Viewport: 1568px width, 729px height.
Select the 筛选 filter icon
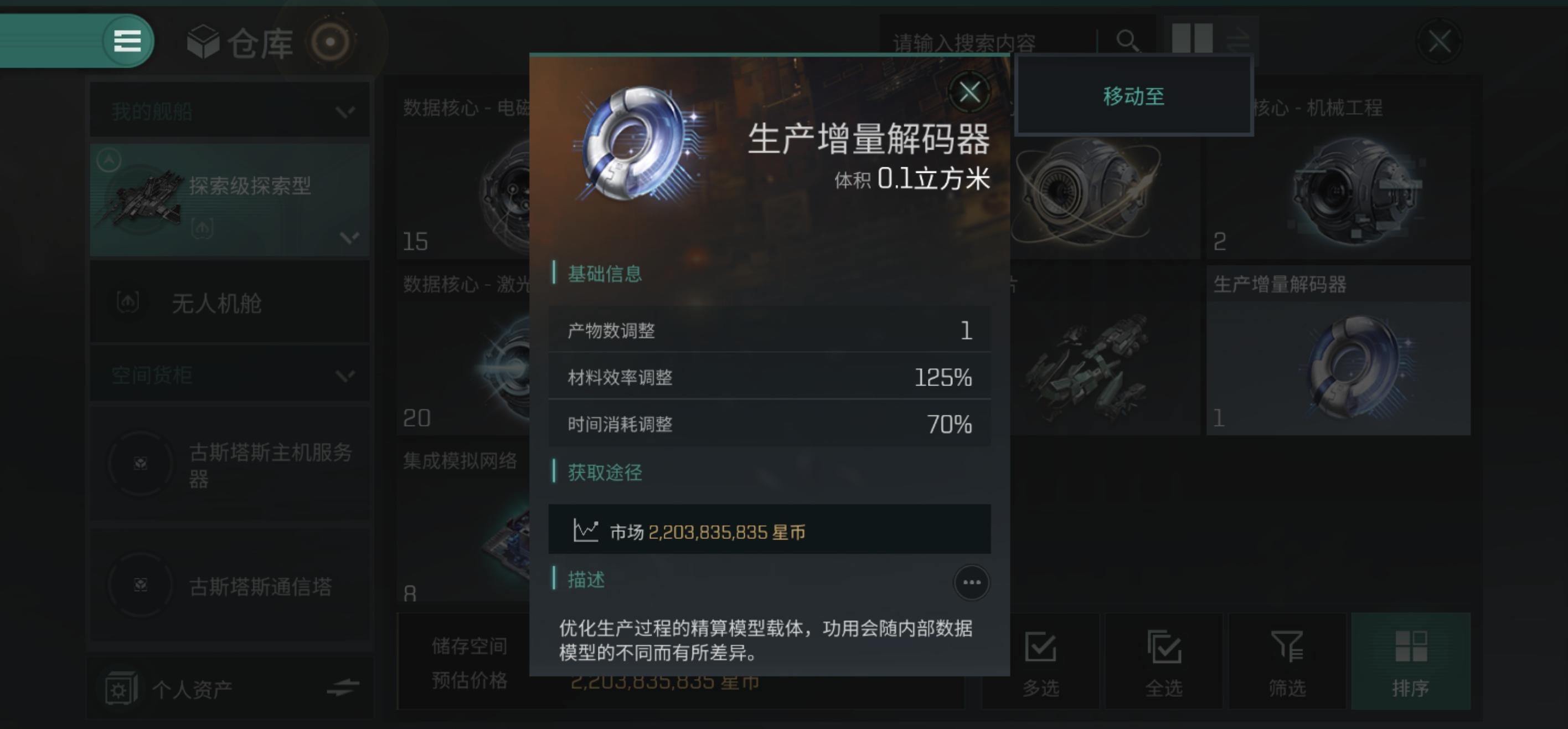[1287, 662]
